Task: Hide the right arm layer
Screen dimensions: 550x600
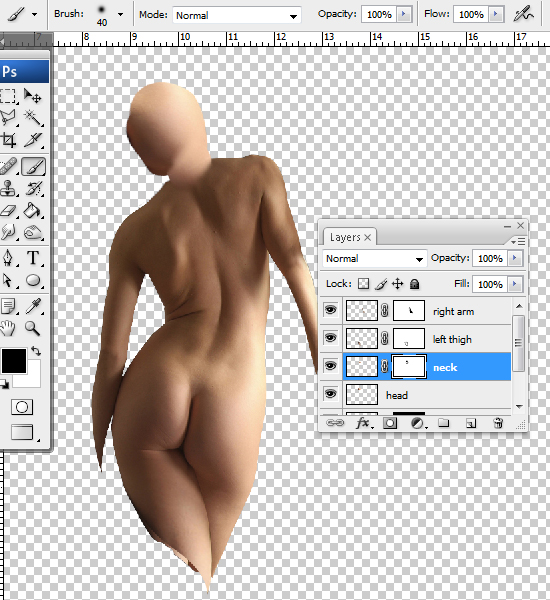Action: [330, 310]
